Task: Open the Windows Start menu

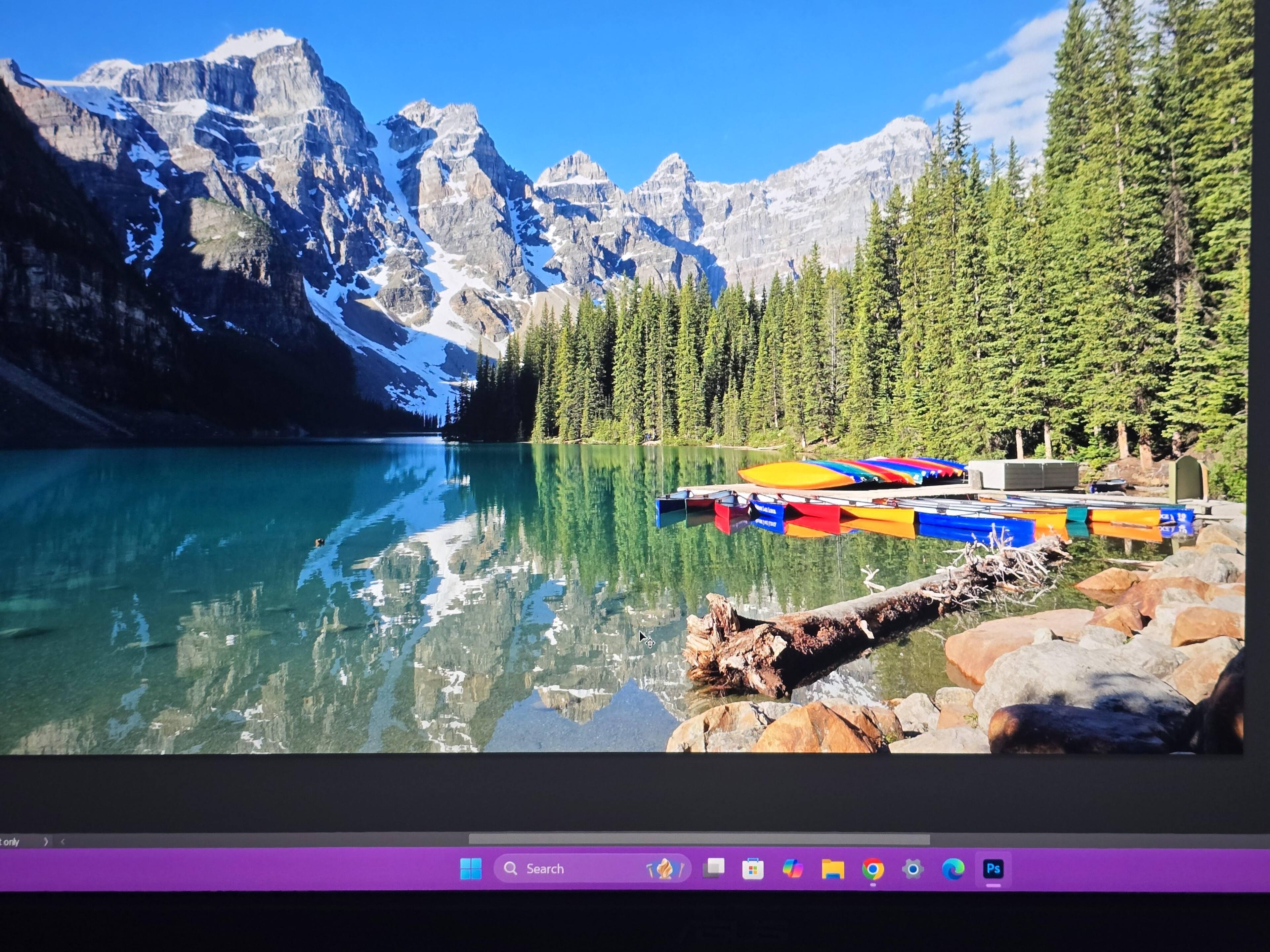Action: pyautogui.click(x=471, y=869)
